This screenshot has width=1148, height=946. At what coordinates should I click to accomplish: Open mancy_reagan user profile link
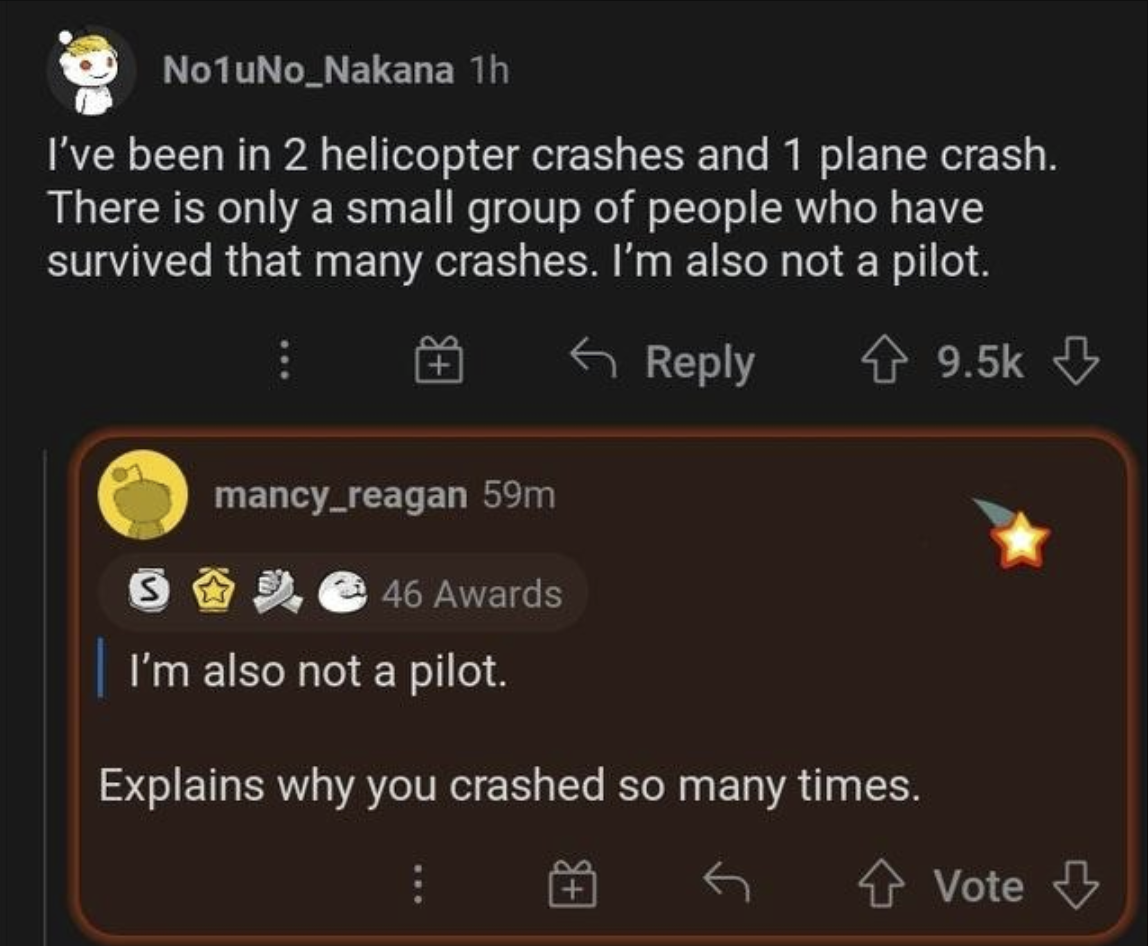[340, 494]
